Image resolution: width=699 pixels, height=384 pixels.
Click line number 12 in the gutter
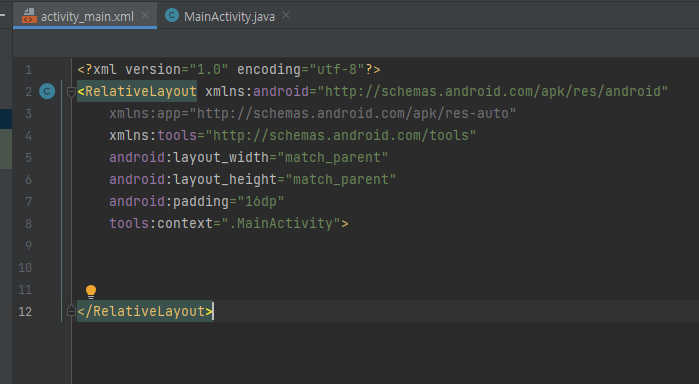tap(25, 311)
